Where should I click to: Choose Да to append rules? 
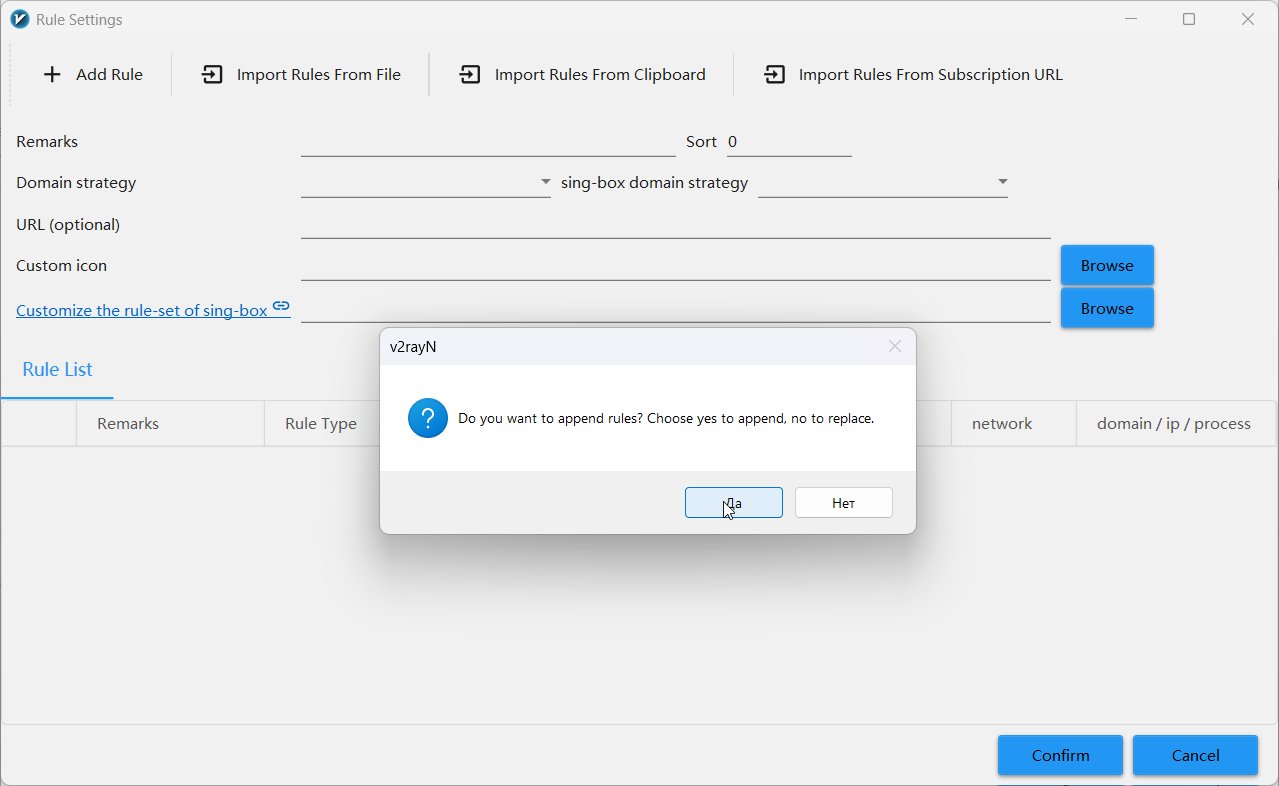click(734, 503)
